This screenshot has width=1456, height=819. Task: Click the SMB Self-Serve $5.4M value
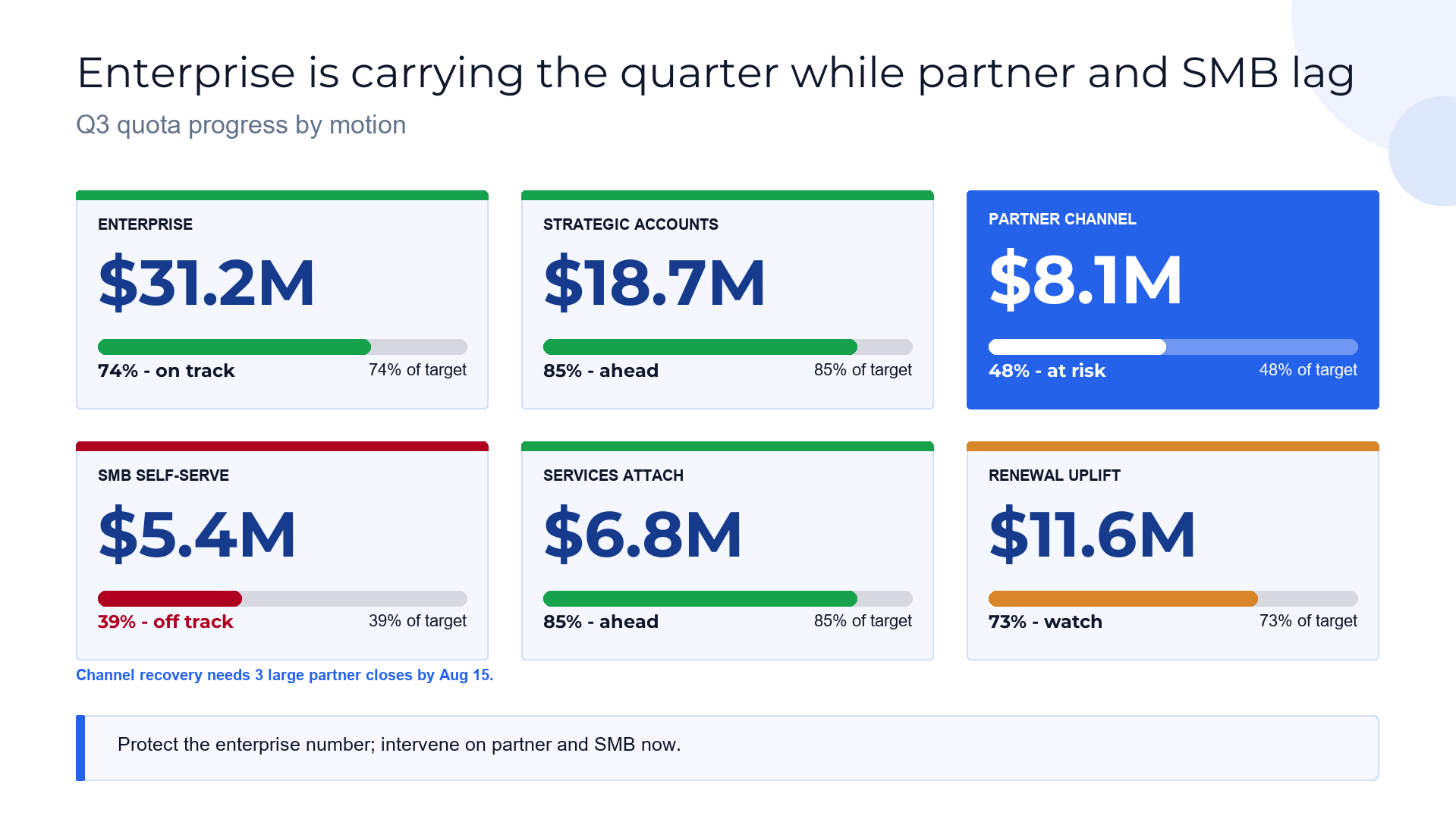coord(197,534)
